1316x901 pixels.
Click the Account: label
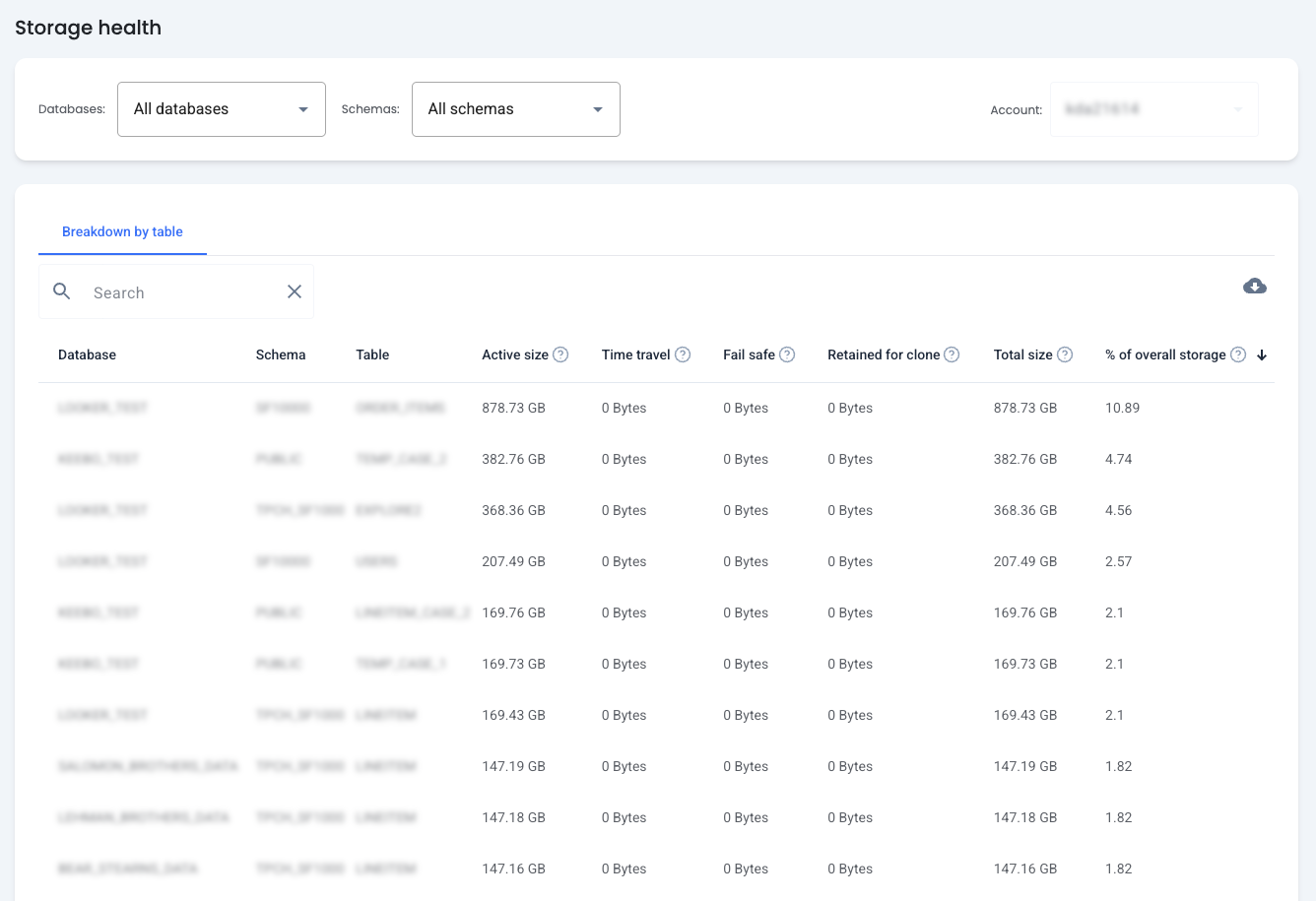point(1017,110)
